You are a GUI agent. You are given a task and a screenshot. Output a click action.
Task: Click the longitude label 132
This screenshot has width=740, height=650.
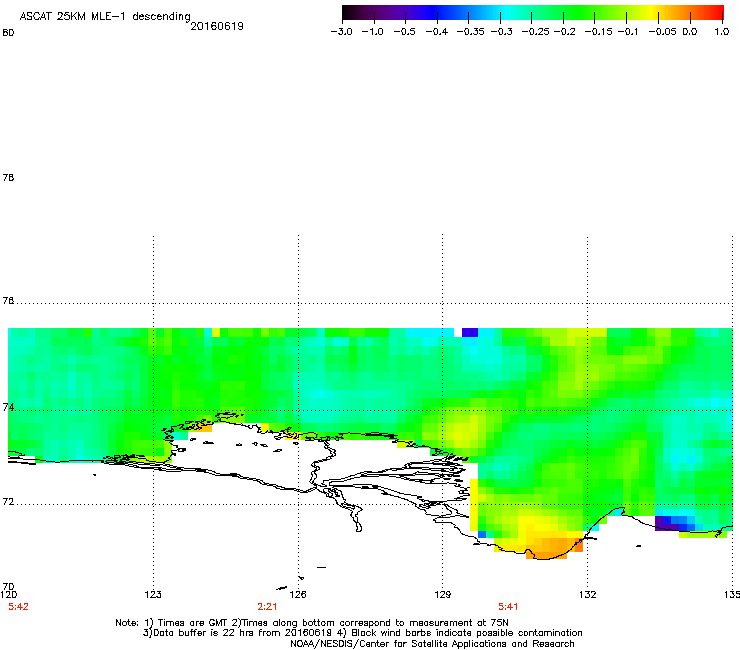pos(587,594)
